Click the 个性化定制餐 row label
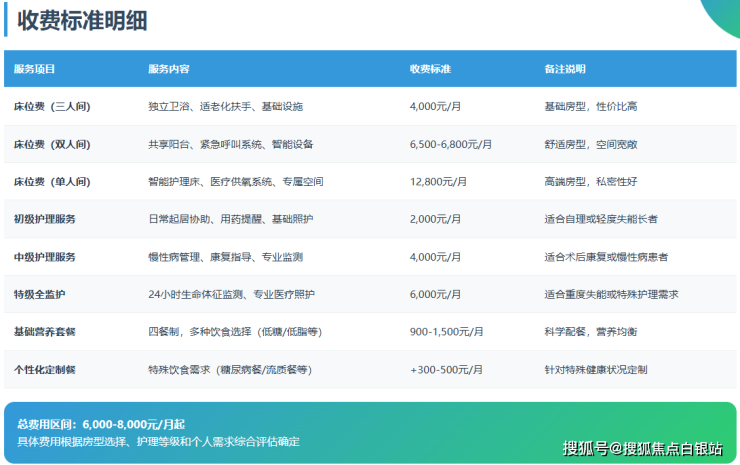 coord(45,369)
